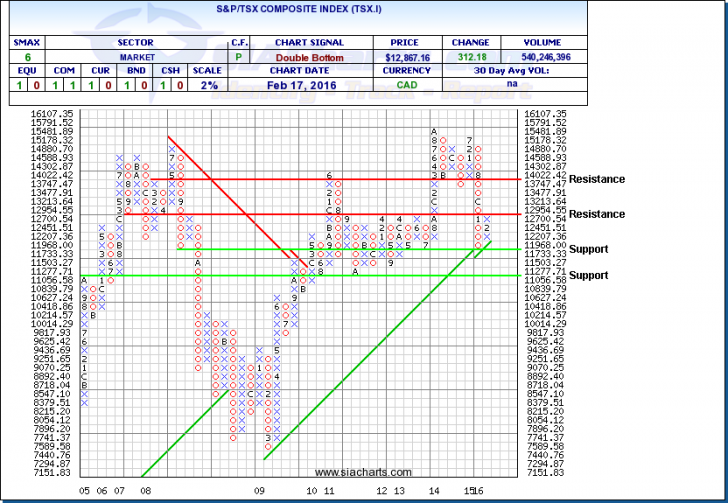The width and height of the screenshot is (728, 503).
Task: Click the upper Support label
Action: pos(591,248)
